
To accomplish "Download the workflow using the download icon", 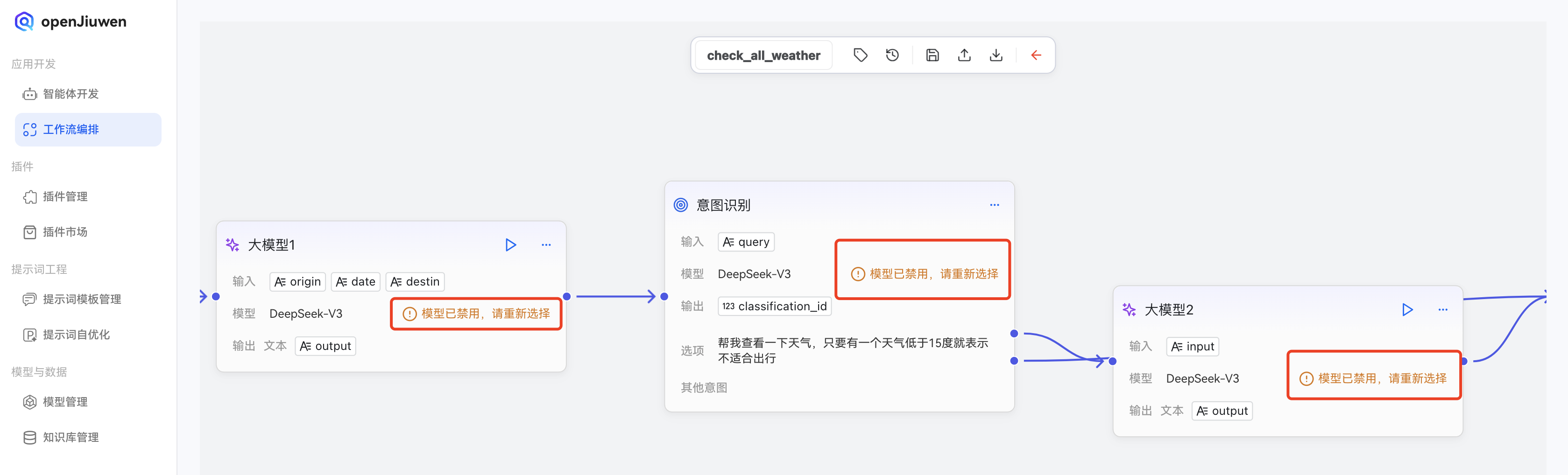I will coord(996,55).
